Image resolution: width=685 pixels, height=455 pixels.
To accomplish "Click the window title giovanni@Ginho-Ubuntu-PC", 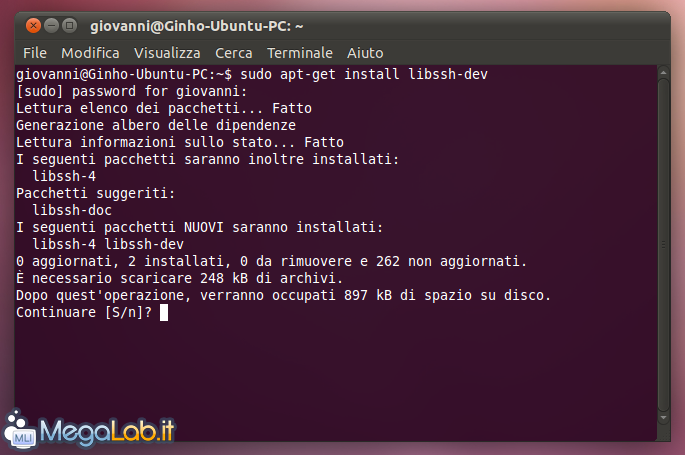I will point(197,26).
